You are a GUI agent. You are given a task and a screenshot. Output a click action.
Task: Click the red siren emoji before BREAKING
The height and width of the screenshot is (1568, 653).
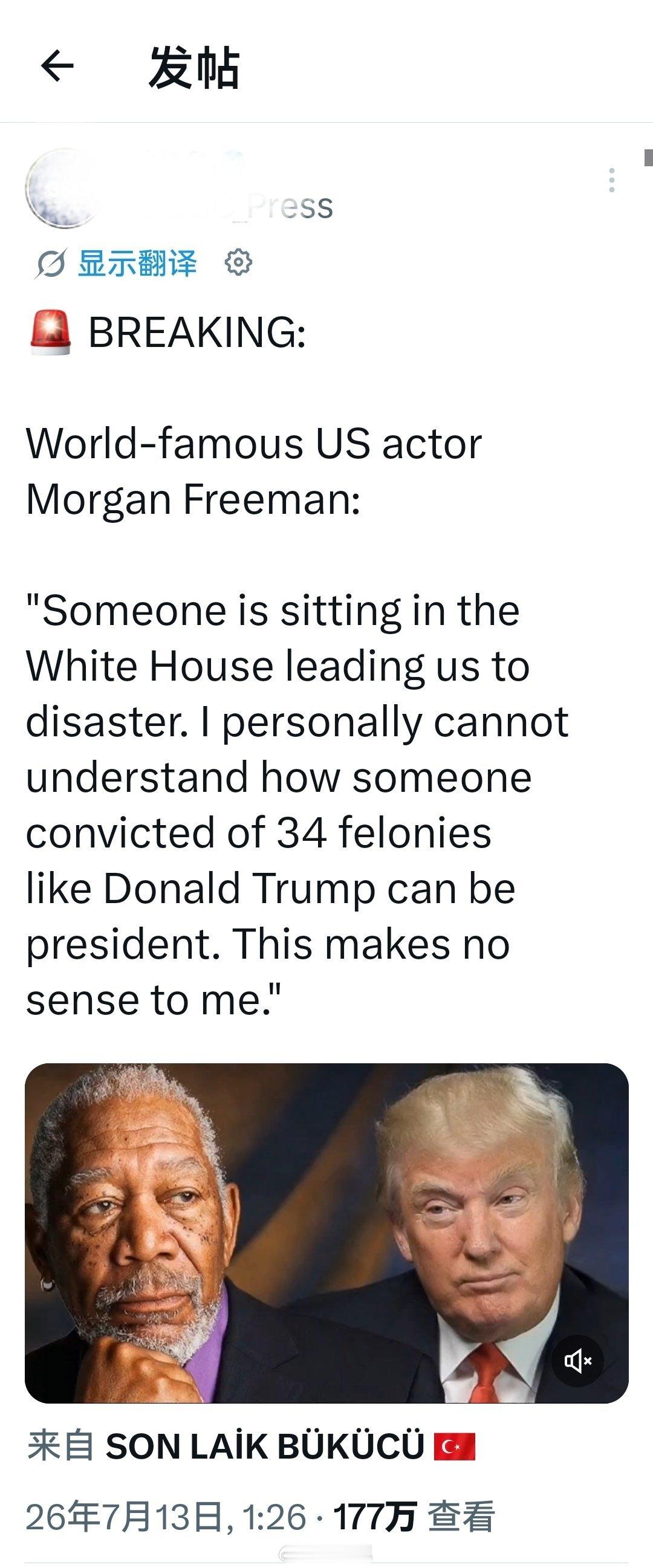(x=51, y=332)
